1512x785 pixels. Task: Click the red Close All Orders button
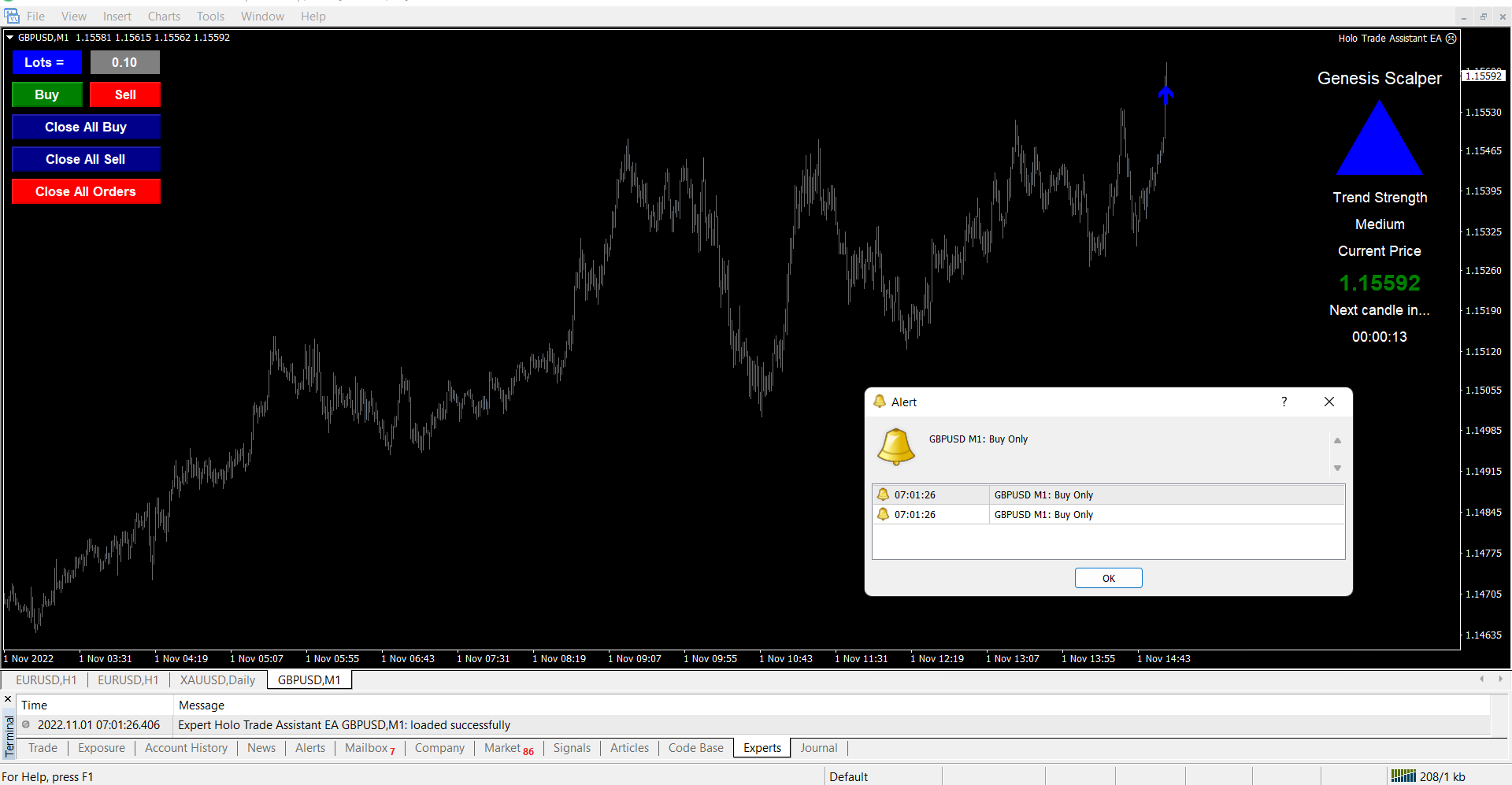86,191
